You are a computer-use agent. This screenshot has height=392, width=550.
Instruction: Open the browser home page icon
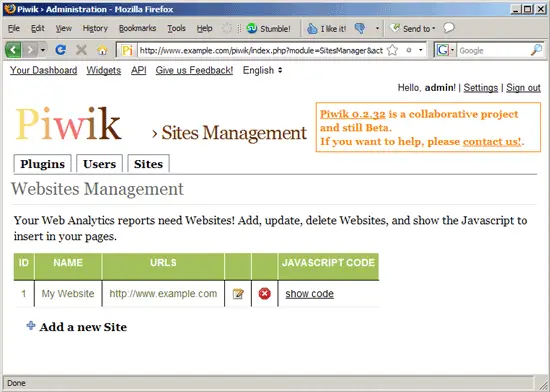[x=102, y=50]
